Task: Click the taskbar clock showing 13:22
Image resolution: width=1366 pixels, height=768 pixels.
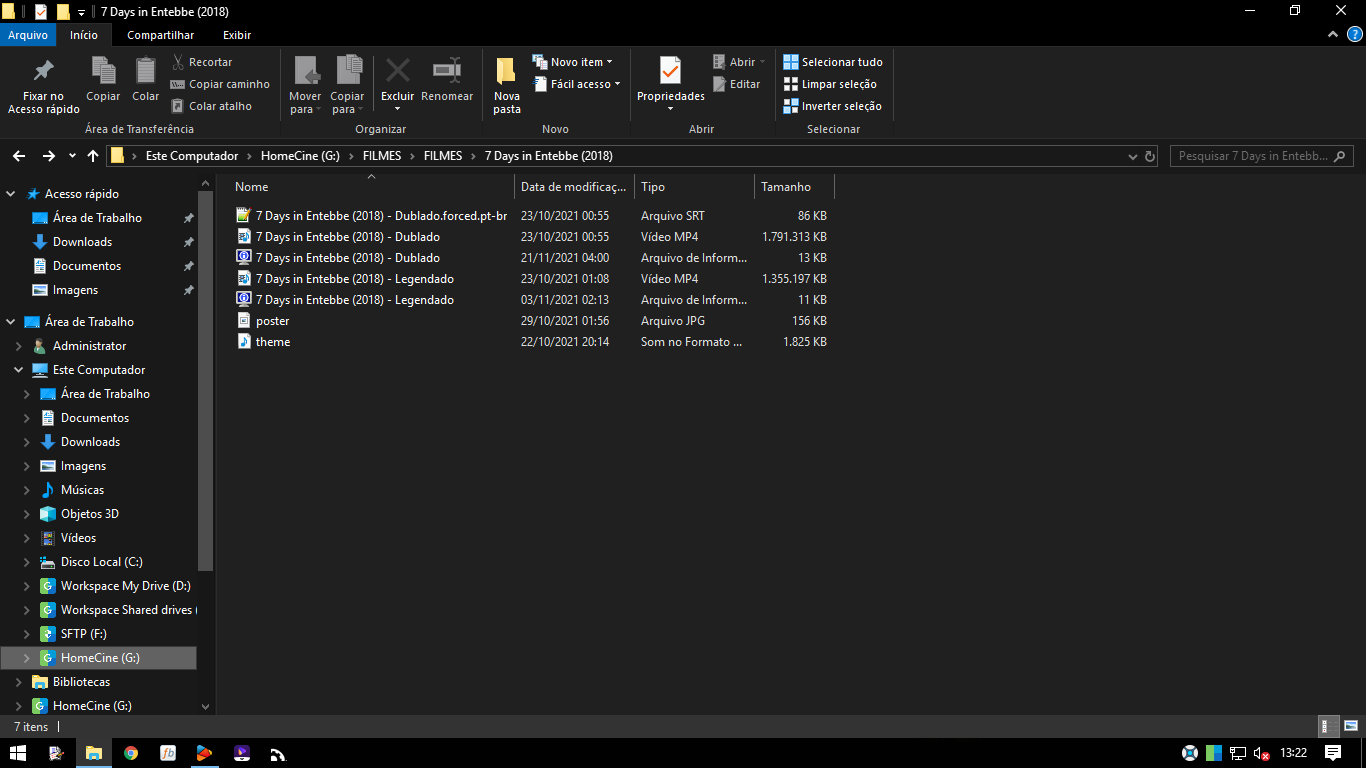Action: click(x=1294, y=753)
